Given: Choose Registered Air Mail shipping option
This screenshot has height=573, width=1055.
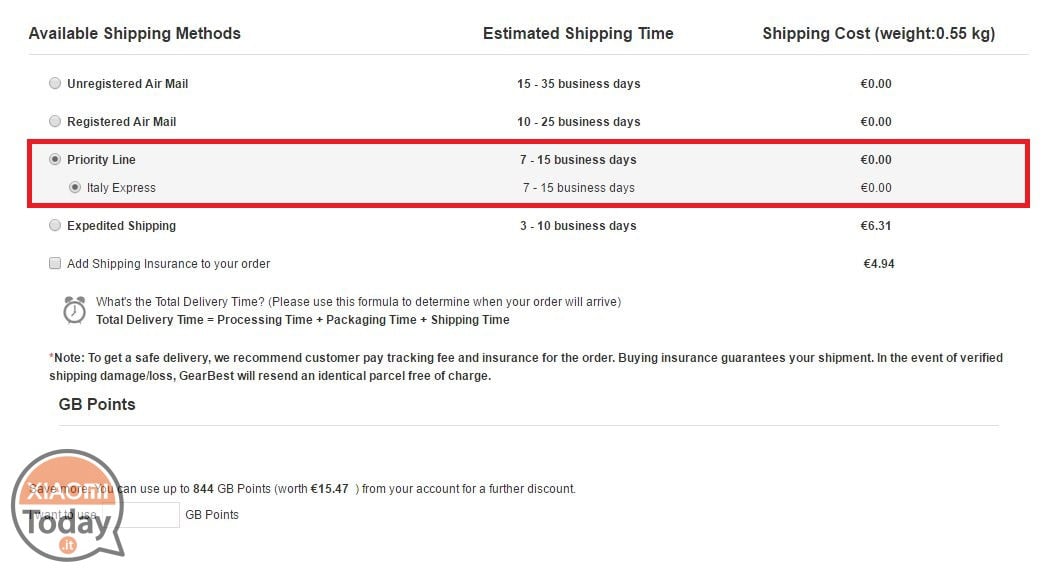Looking at the screenshot, I should [55, 121].
